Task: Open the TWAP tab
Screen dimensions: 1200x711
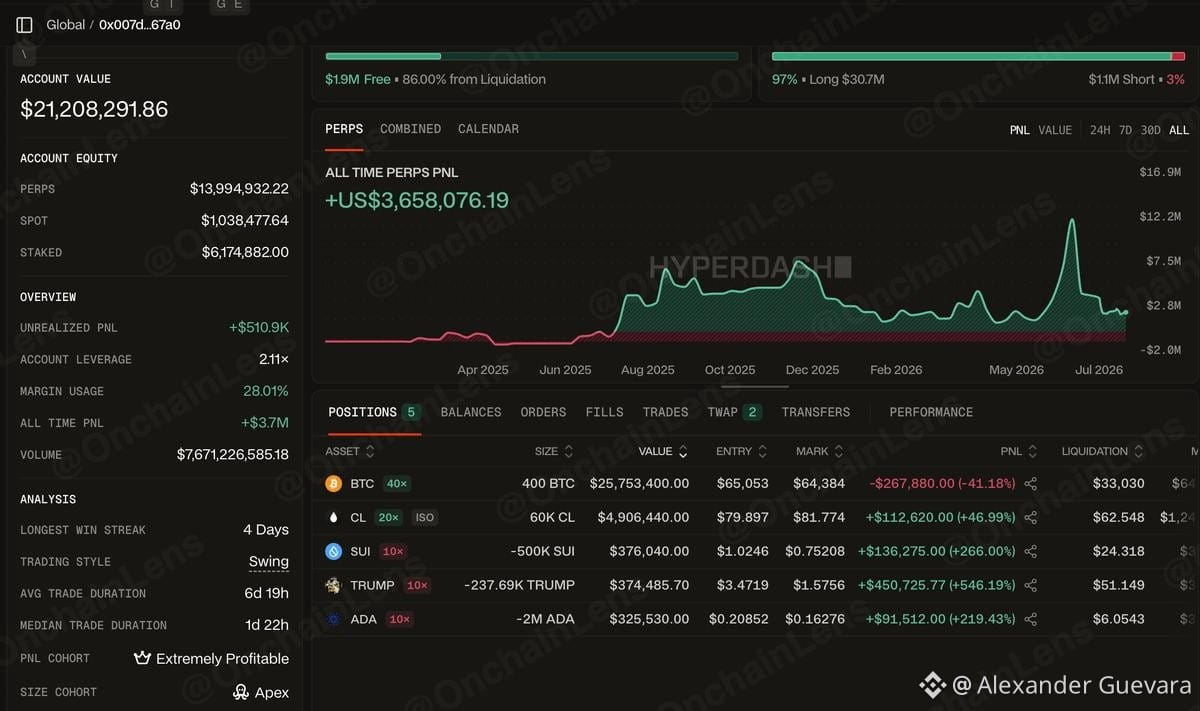Action: 734,412
